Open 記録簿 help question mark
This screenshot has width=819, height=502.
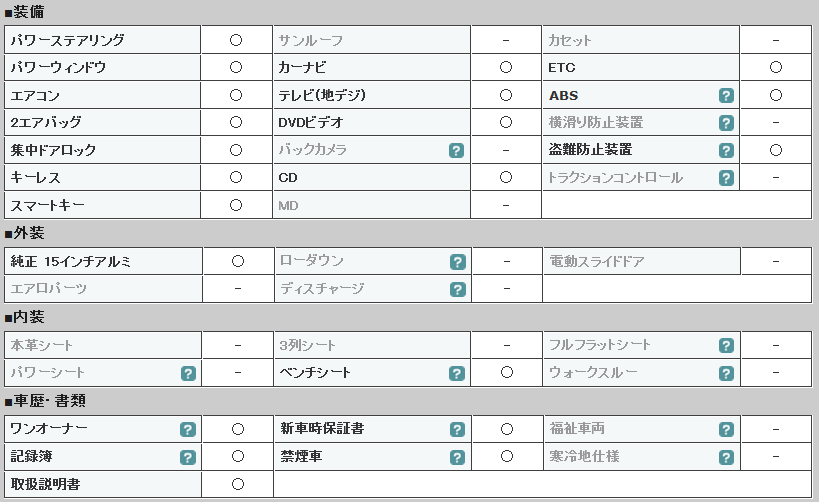coord(188,457)
